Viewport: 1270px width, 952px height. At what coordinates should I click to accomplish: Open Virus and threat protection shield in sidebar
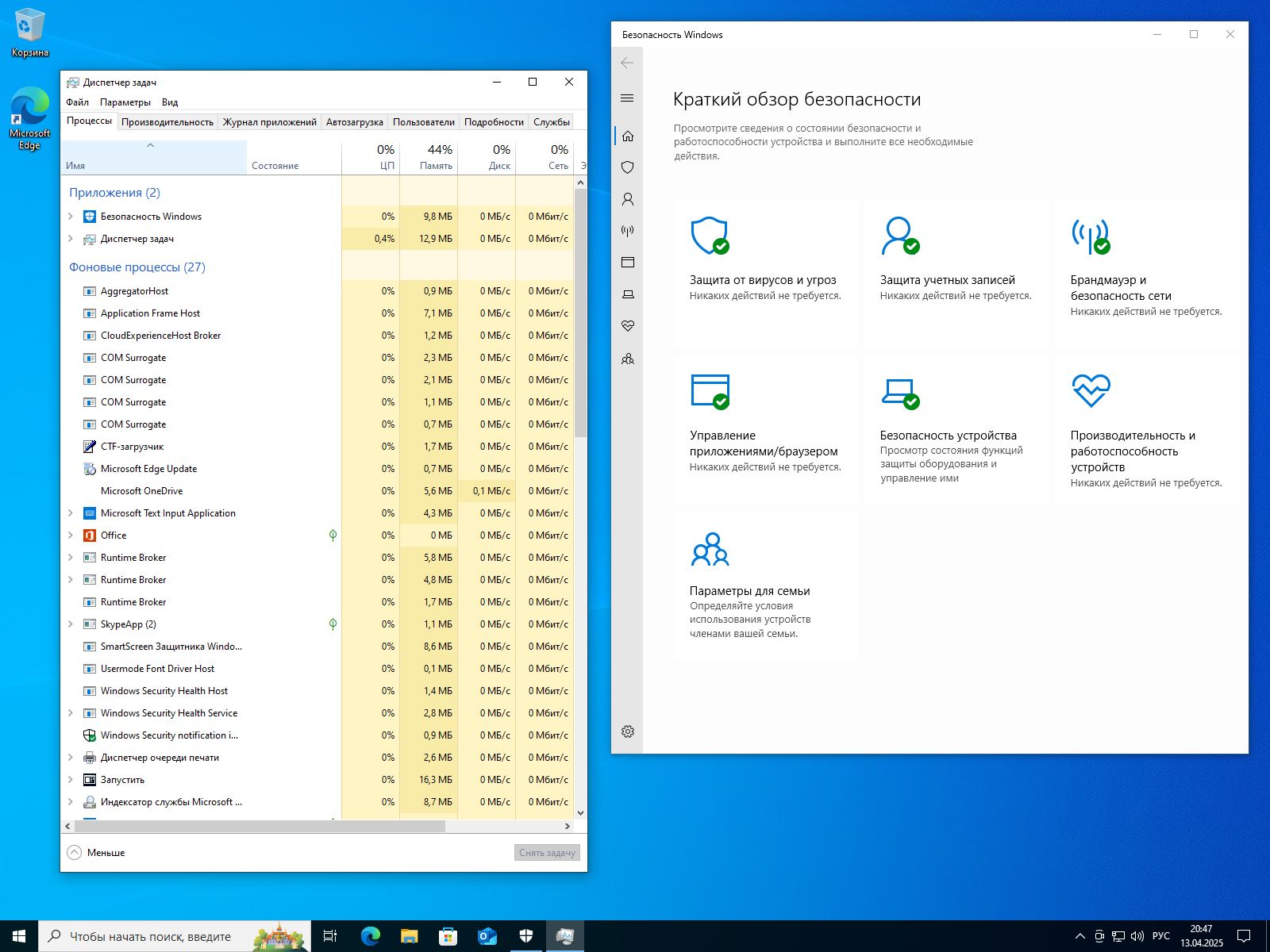[628, 167]
